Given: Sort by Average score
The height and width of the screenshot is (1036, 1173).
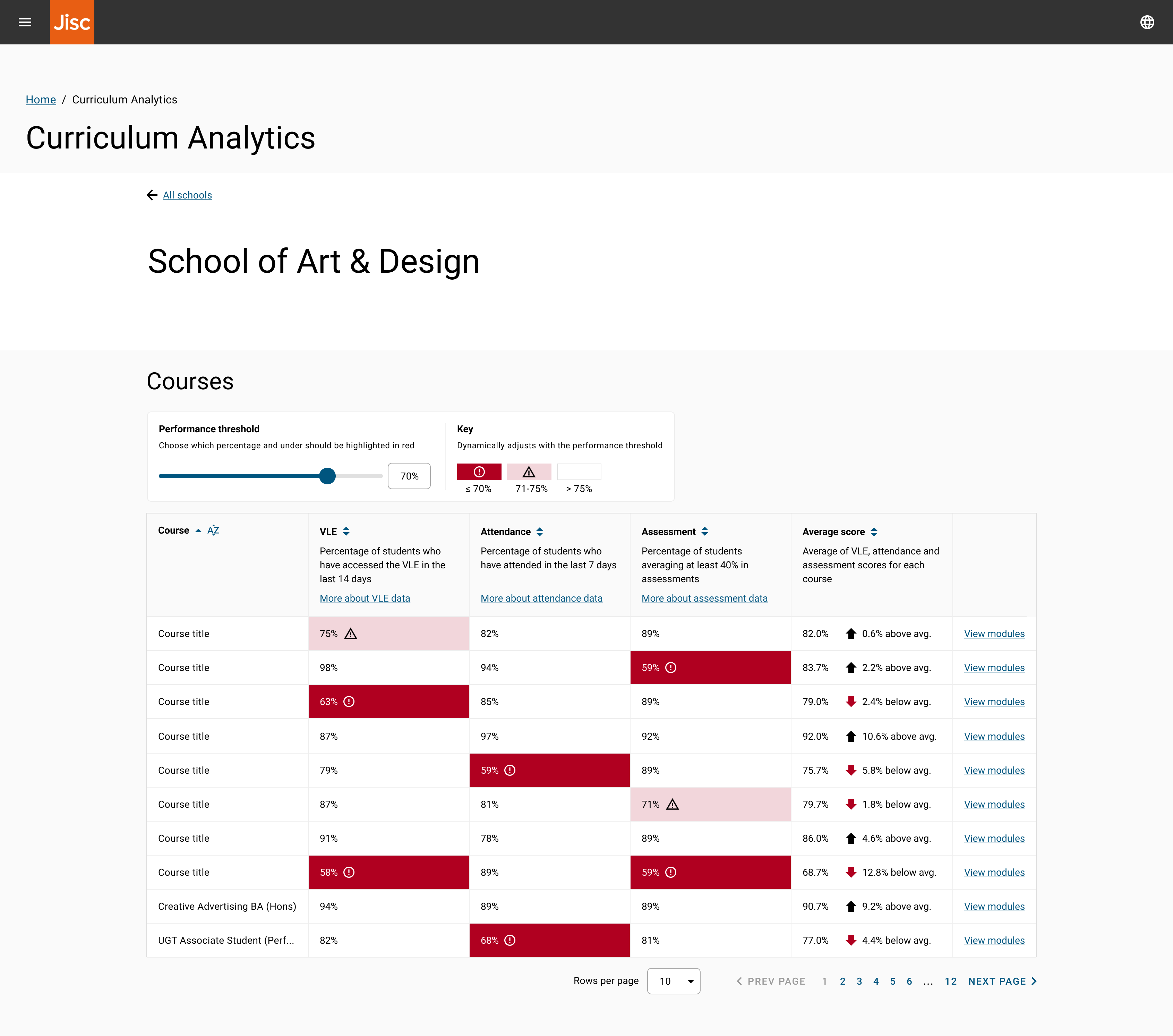Looking at the screenshot, I should [x=873, y=532].
